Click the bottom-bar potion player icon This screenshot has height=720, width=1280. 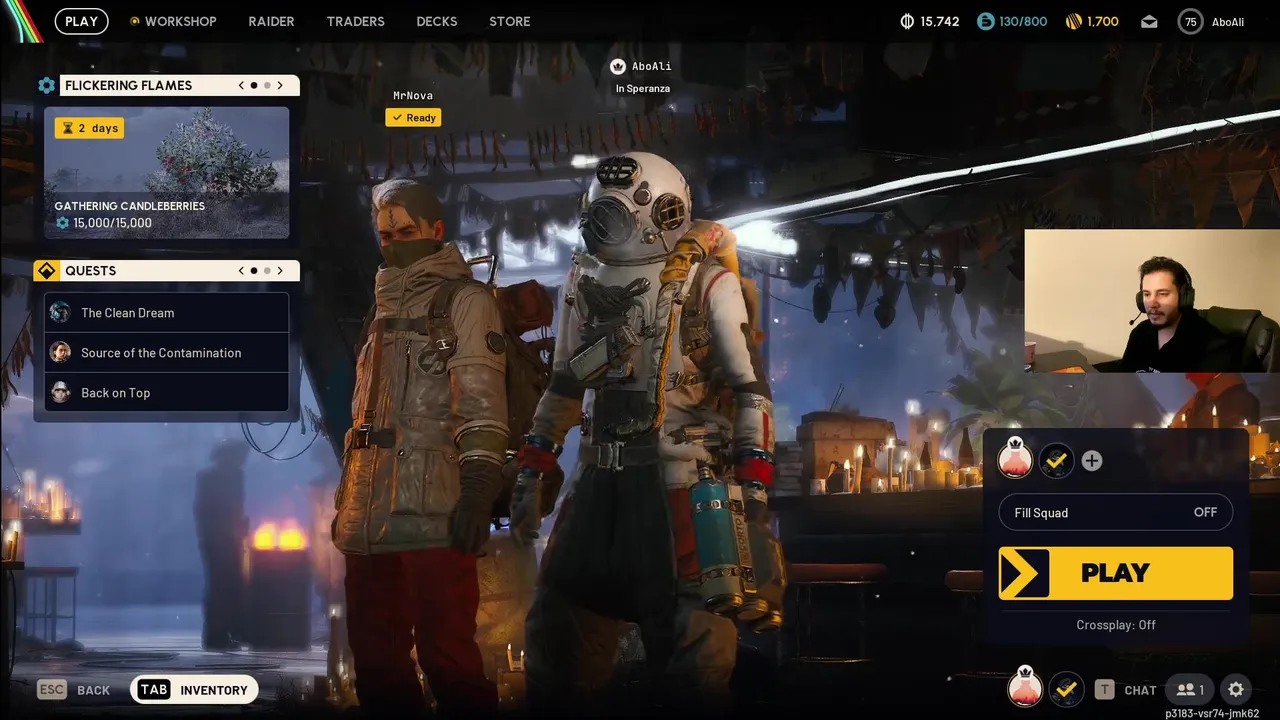click(x=1024, y=687)
